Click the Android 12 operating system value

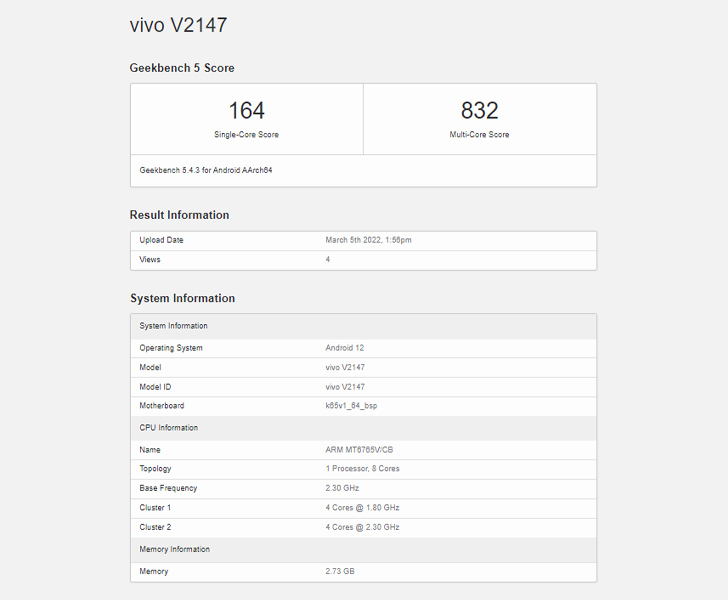point(344,348)
